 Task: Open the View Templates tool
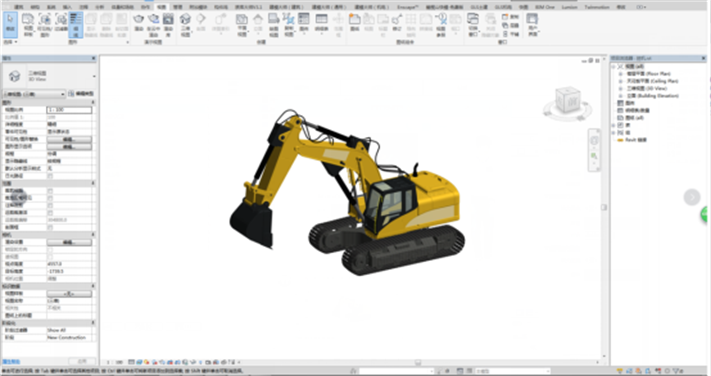coord(28,24)
